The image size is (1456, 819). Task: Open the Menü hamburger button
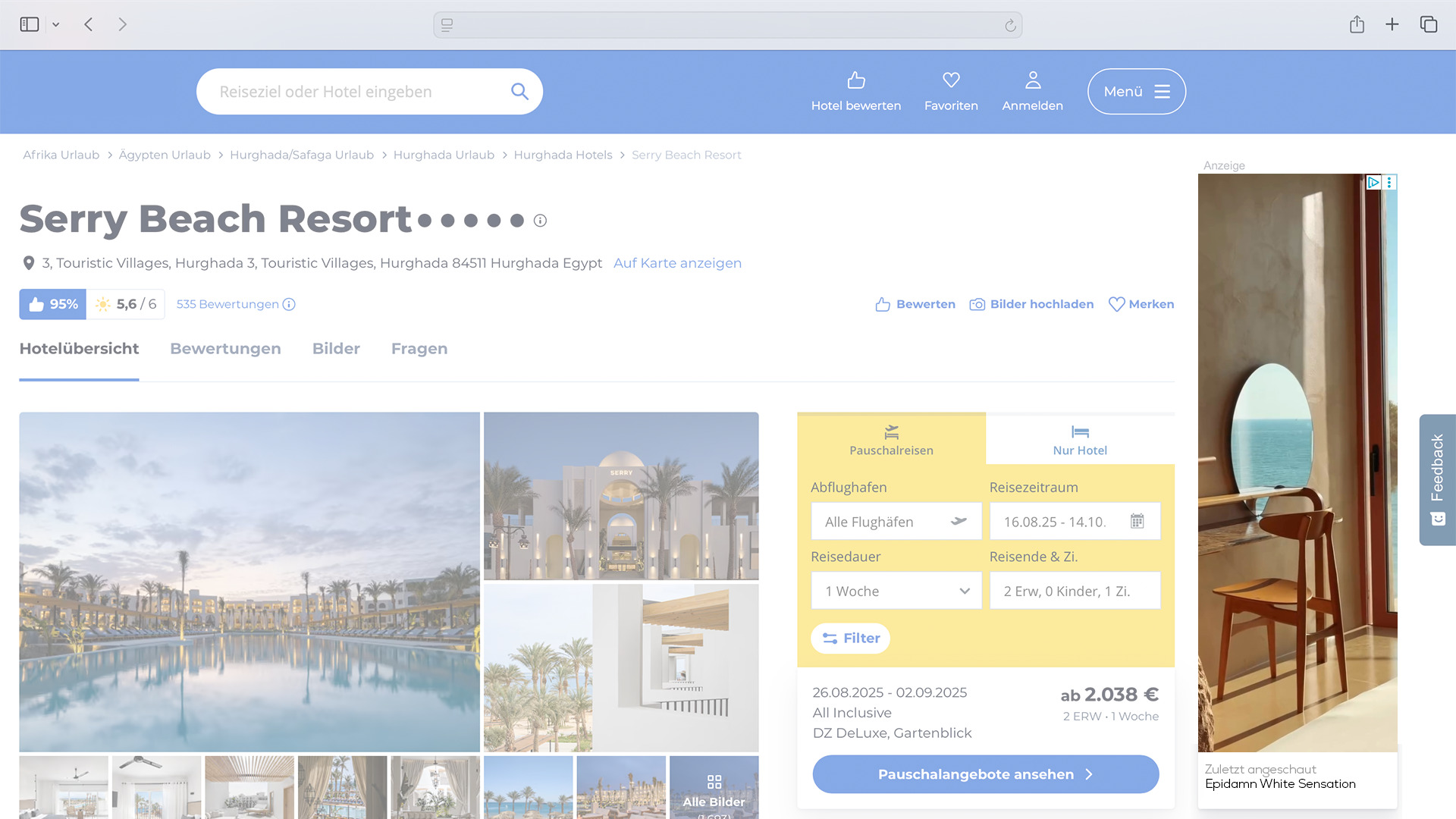pyautogui.click(x=1137, y=92)
